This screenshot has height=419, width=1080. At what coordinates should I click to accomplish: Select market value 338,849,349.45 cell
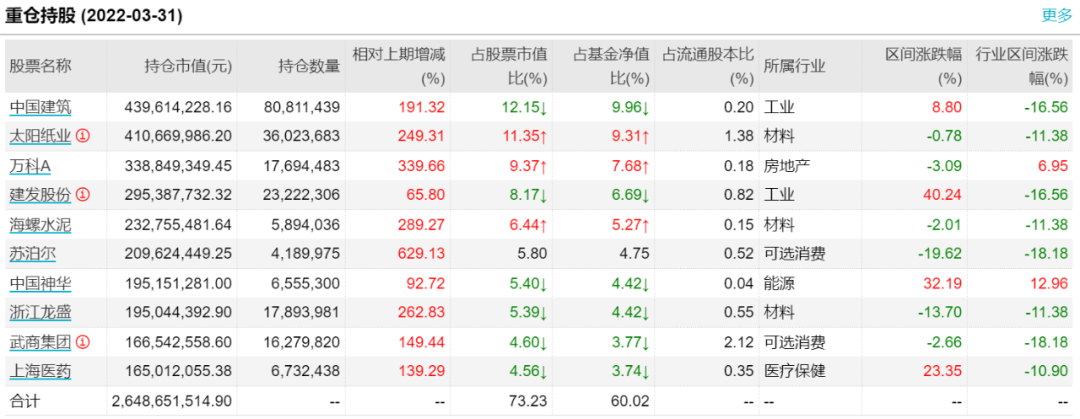178,166
